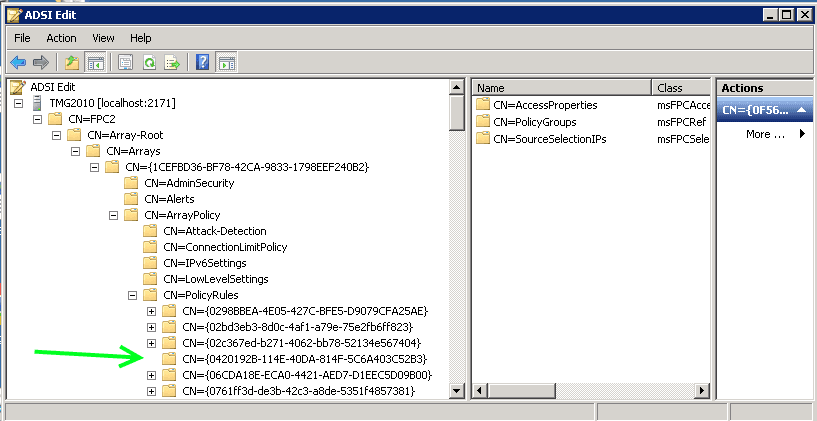Click the CN=Alerts folder icon
The image size is (817, 421).
[131, 199]
